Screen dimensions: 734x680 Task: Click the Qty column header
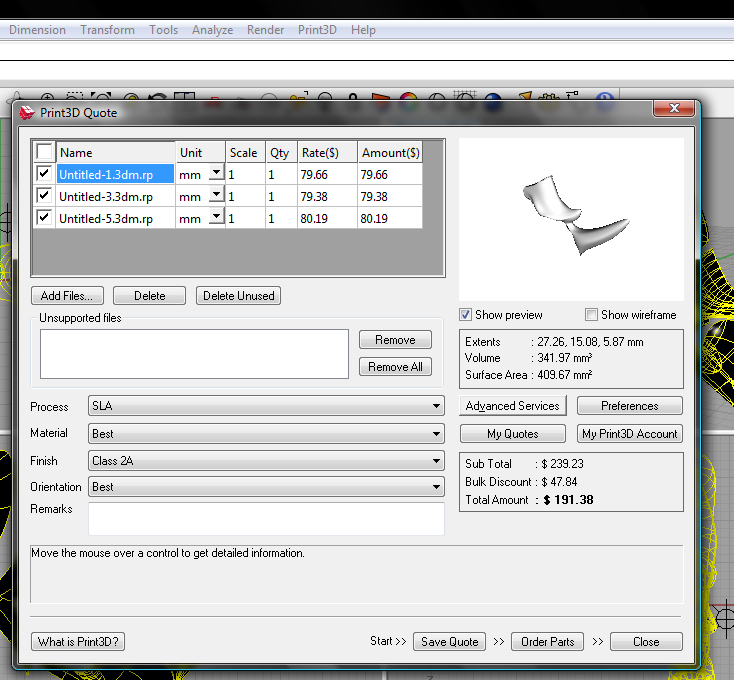(x=281, y=152)
